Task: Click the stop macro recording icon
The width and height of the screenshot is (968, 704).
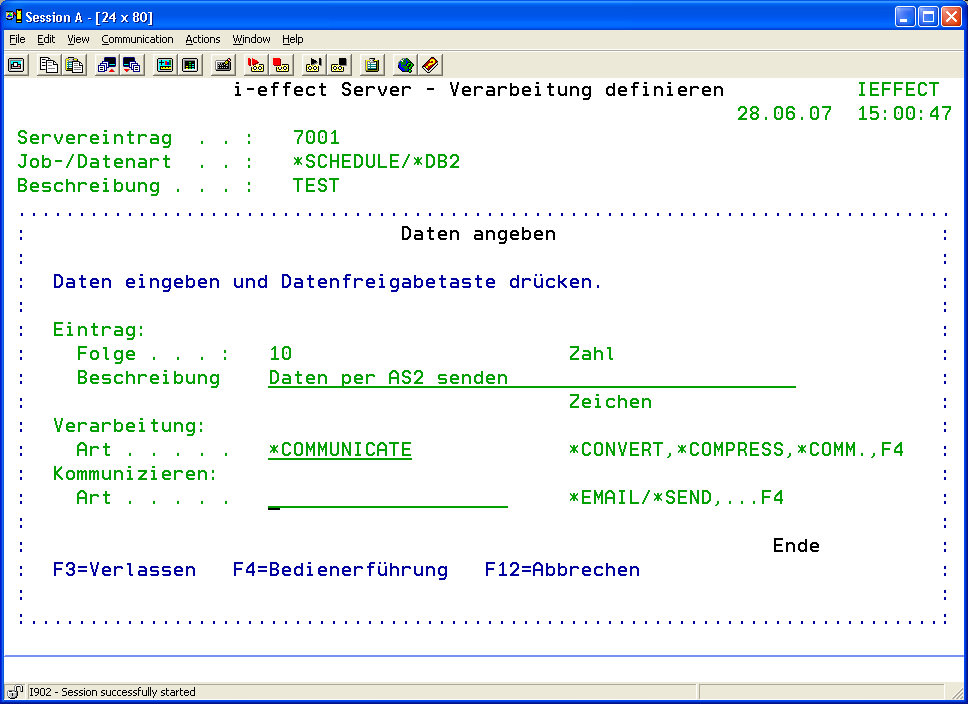Action: pos(281,65)
